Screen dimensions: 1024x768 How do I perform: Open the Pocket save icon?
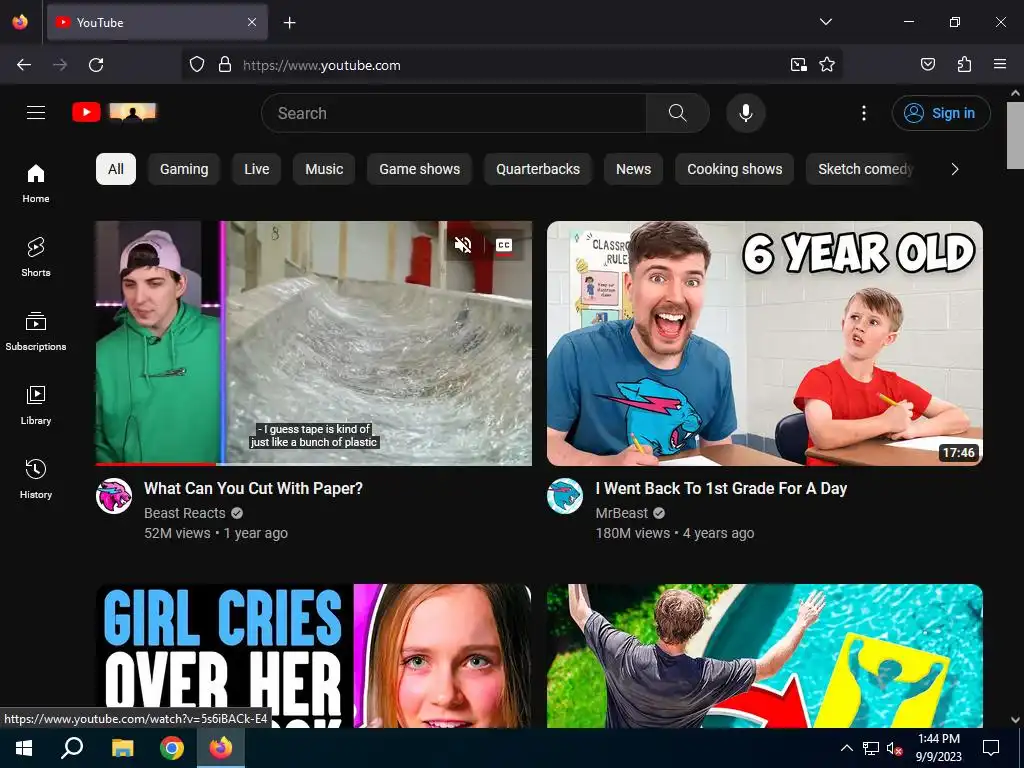[928, 64]
